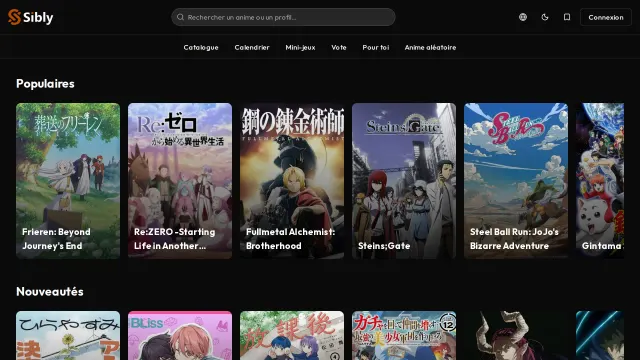Screen dimensions: 640x360
Task: Open the language globe icon
Action: click(523, 17)
